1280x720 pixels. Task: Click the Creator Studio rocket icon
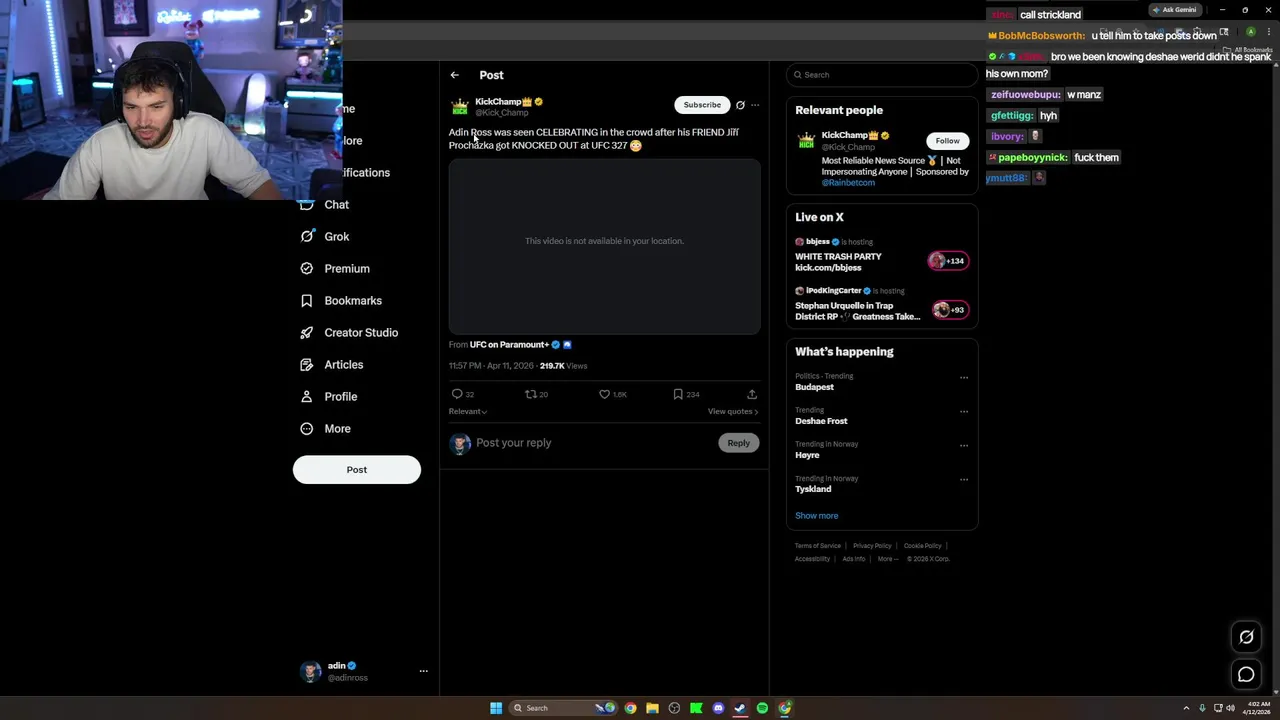307,332
